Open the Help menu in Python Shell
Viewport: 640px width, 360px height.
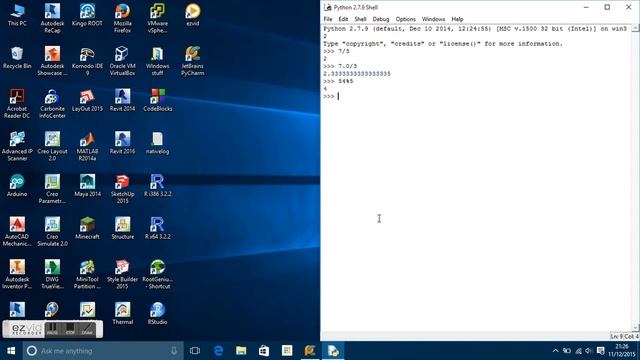[457, 19]
